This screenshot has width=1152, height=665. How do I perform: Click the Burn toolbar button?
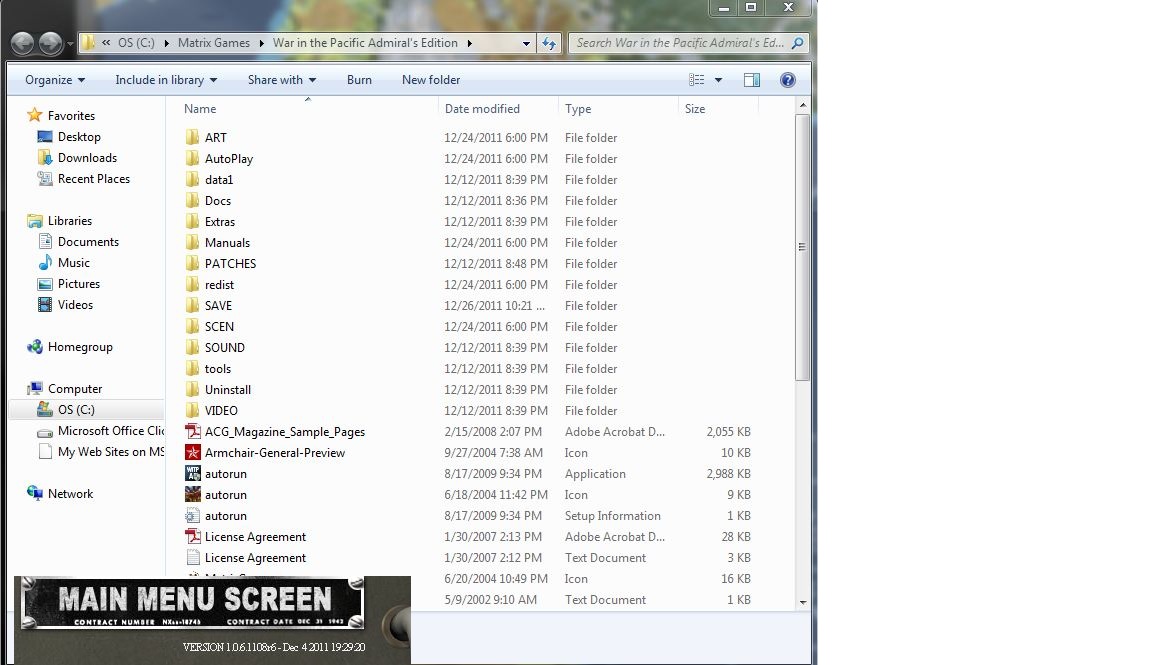(359, 80)
